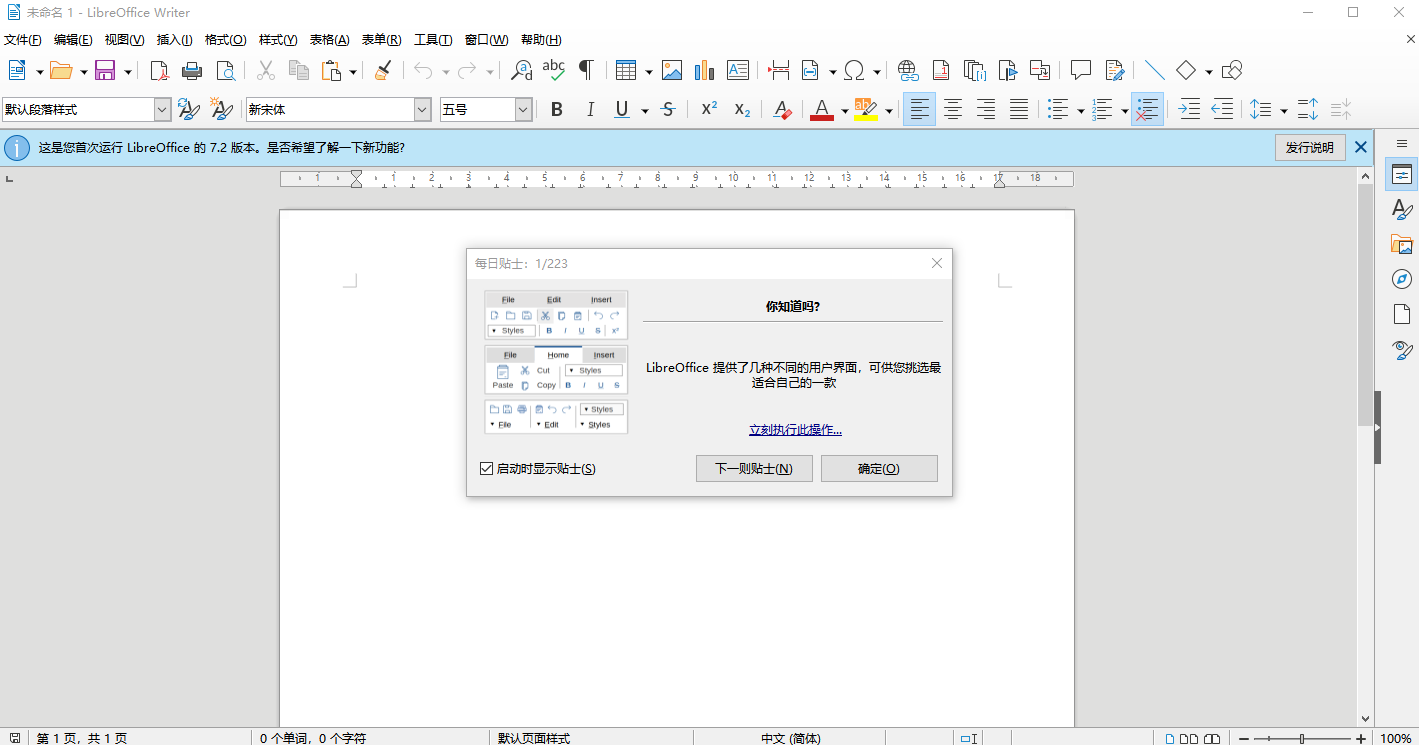Open the 文件(F) menu
This screenshot has width=1419, height=745.
(23, 40)
